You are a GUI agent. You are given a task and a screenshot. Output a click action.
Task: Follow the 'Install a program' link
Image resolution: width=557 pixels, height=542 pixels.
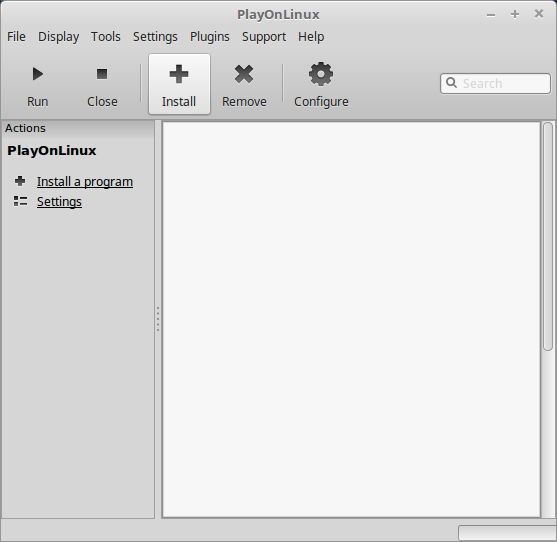85,181
